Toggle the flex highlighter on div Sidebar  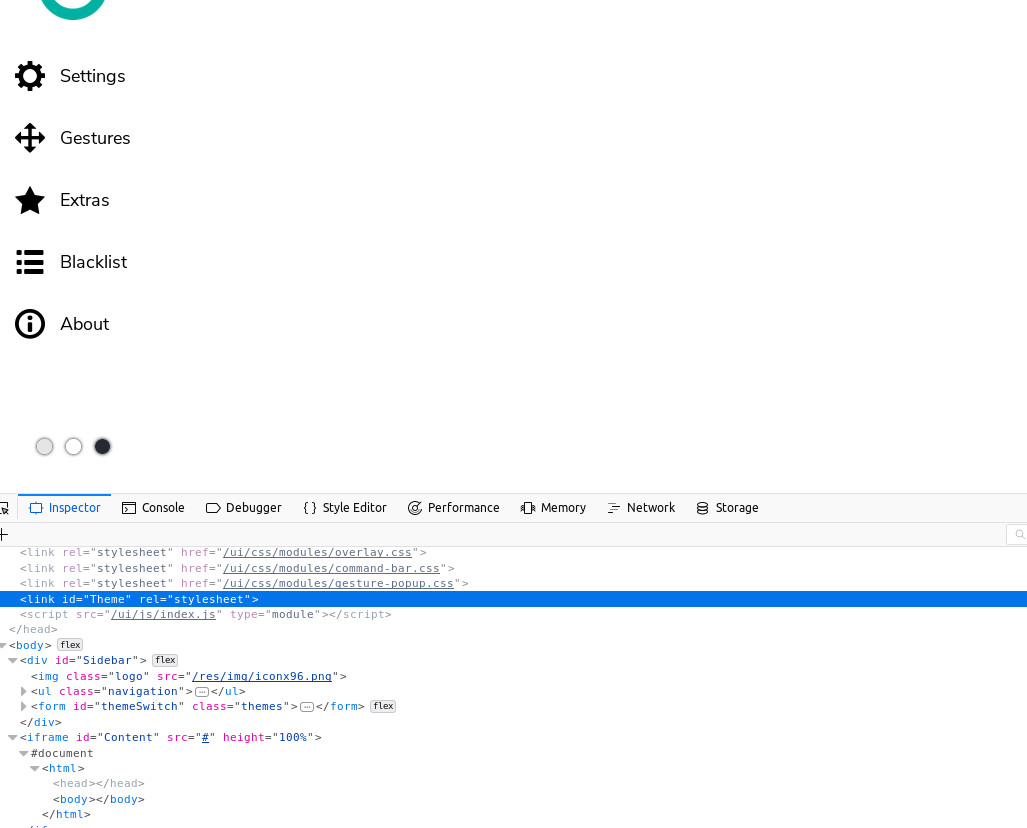[164, 660]
